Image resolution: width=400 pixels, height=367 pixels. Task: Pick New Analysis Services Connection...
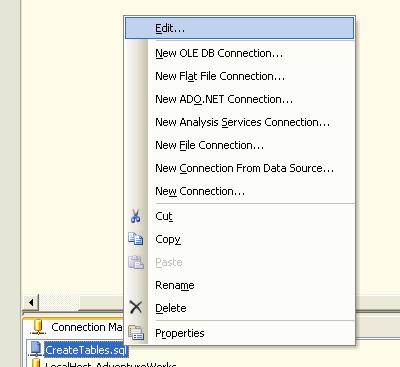click(x=242, y=122)
